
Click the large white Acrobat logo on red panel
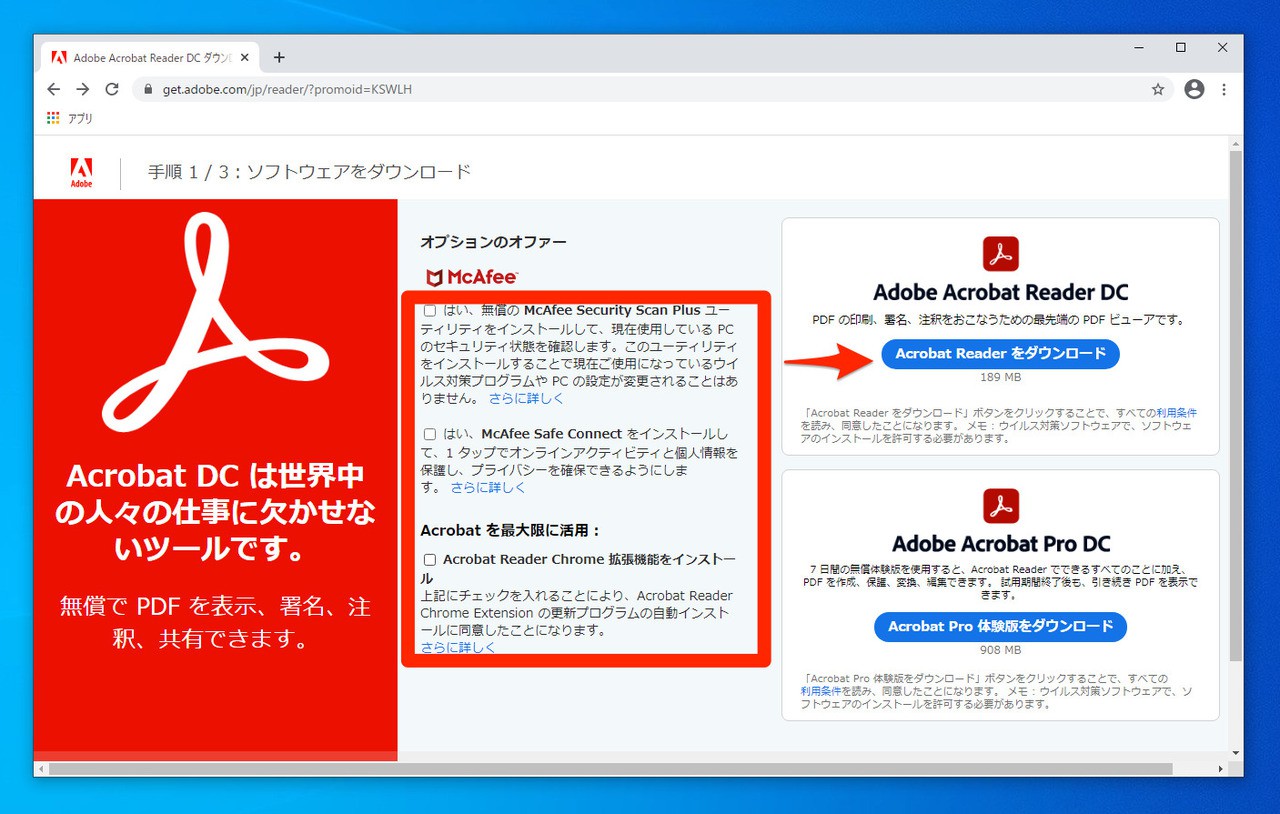[x=216, y=322]
